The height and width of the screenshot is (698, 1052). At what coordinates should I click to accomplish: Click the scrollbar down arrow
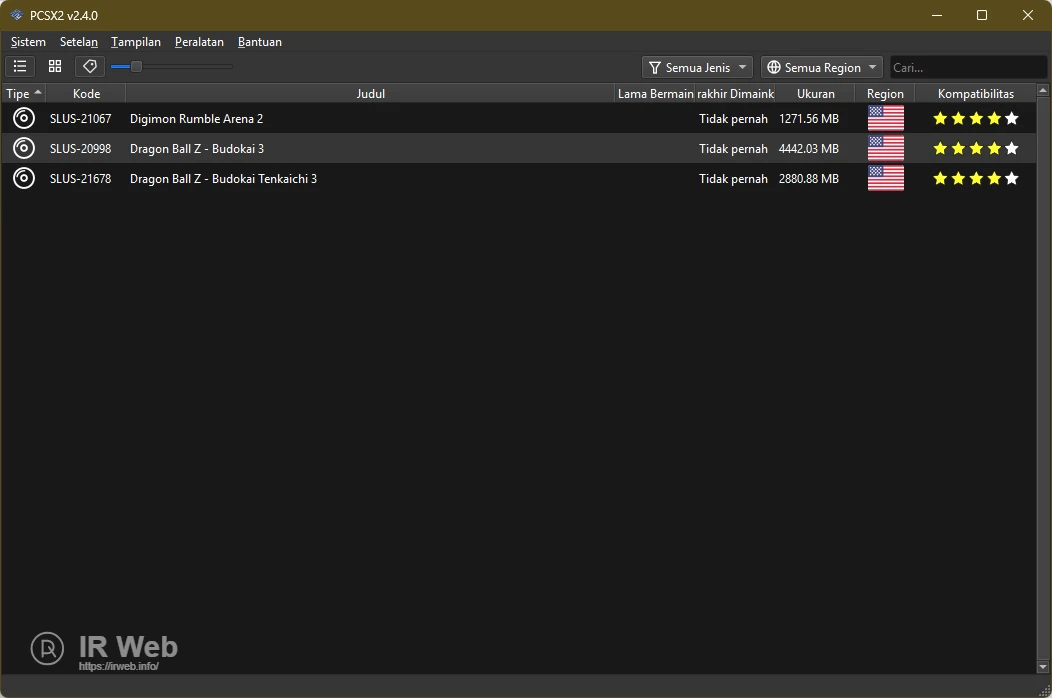[x=1043, y=667]
